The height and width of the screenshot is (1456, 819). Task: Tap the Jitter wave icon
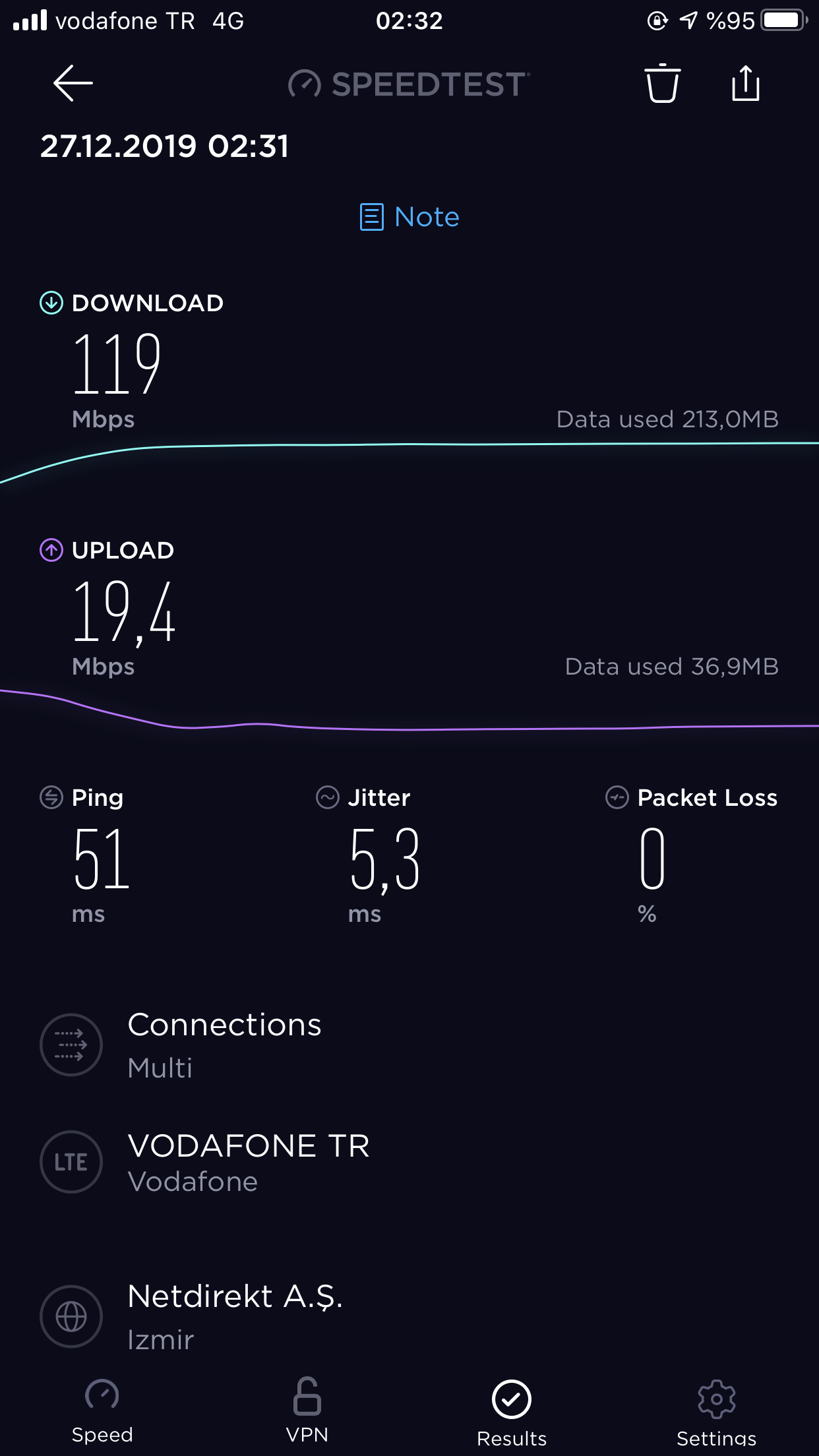pos(328,797)
